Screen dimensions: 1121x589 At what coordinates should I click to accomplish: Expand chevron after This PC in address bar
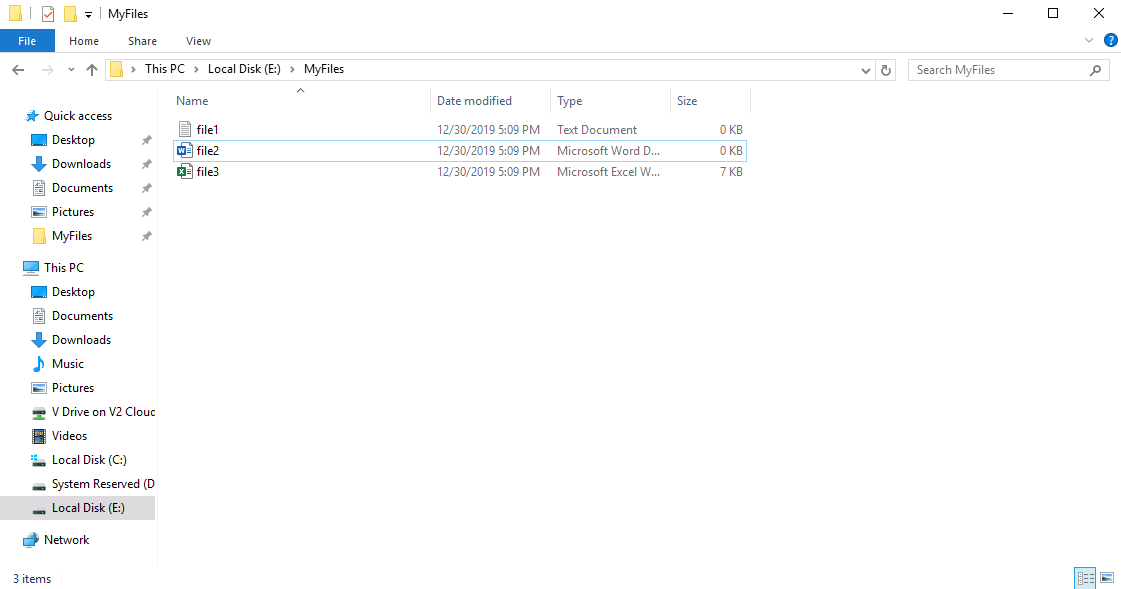(196, 69)
